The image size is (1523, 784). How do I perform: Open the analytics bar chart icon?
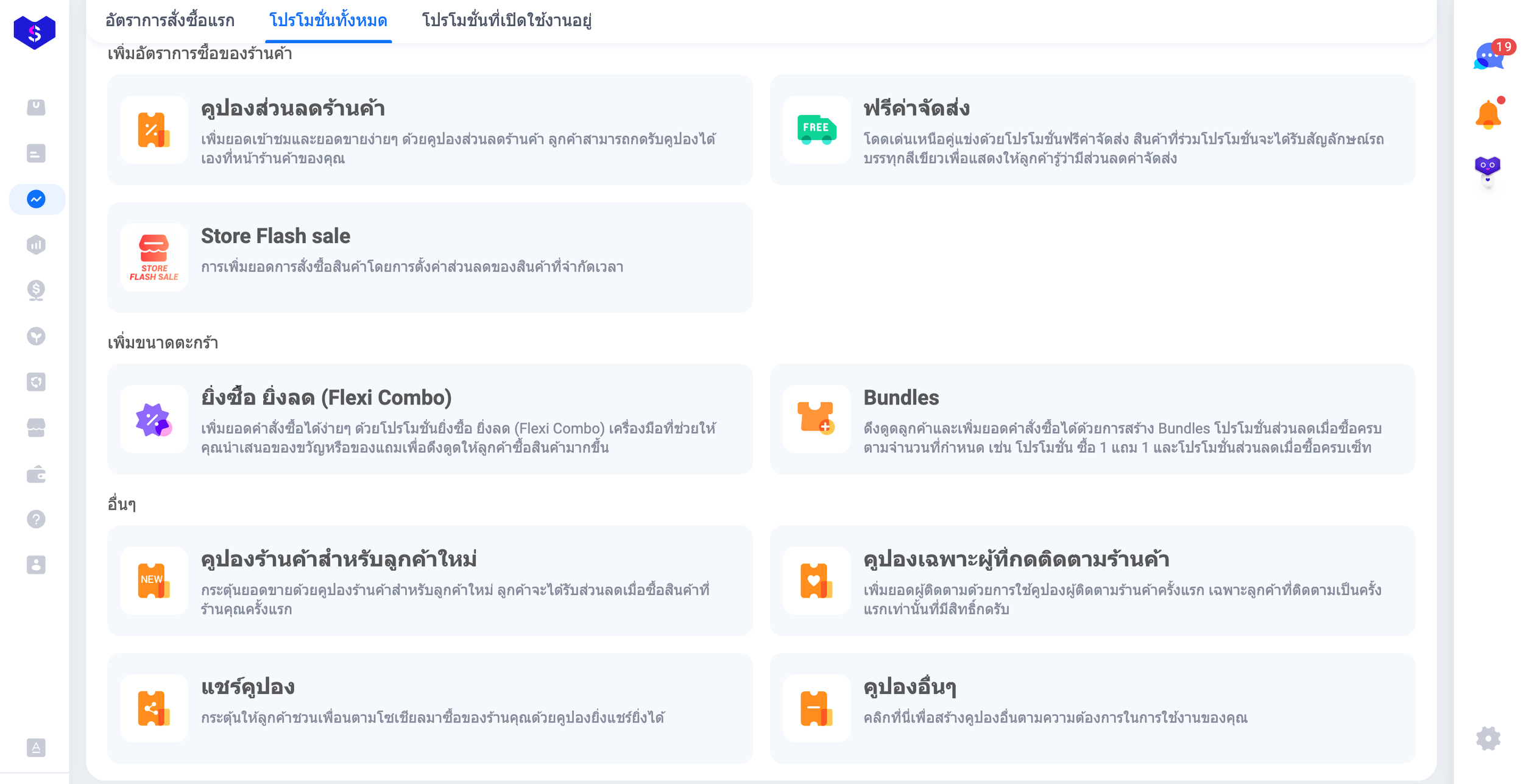[x=37, y=244]
